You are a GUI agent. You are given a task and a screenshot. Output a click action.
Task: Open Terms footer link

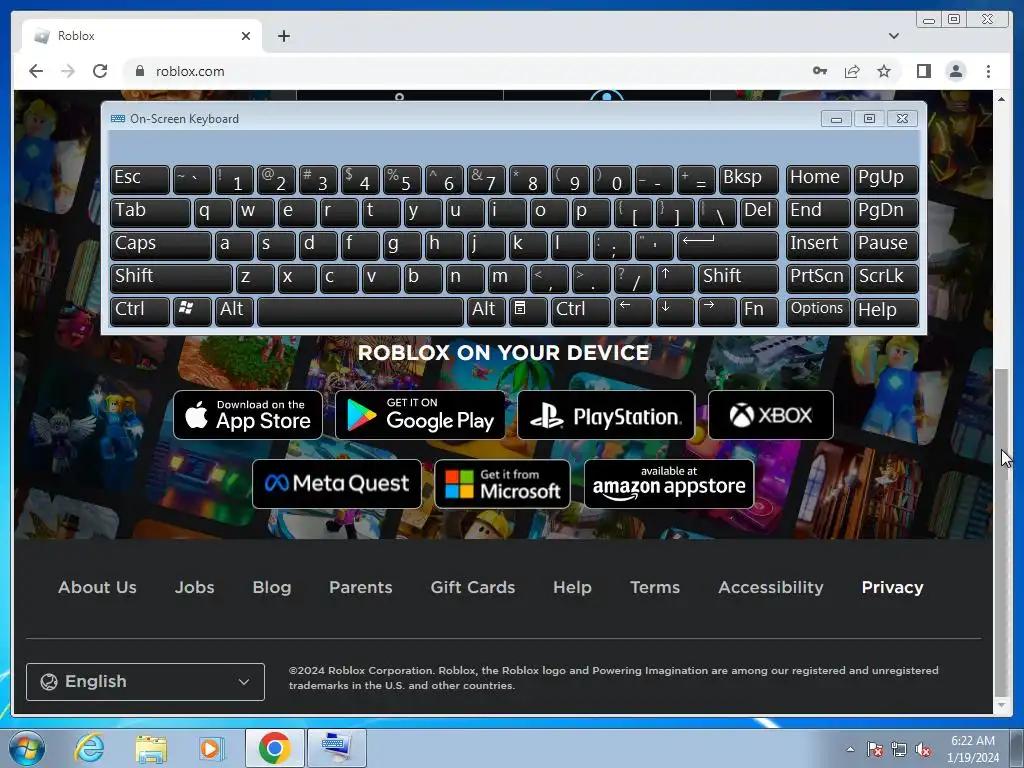[x=655, y=587]
